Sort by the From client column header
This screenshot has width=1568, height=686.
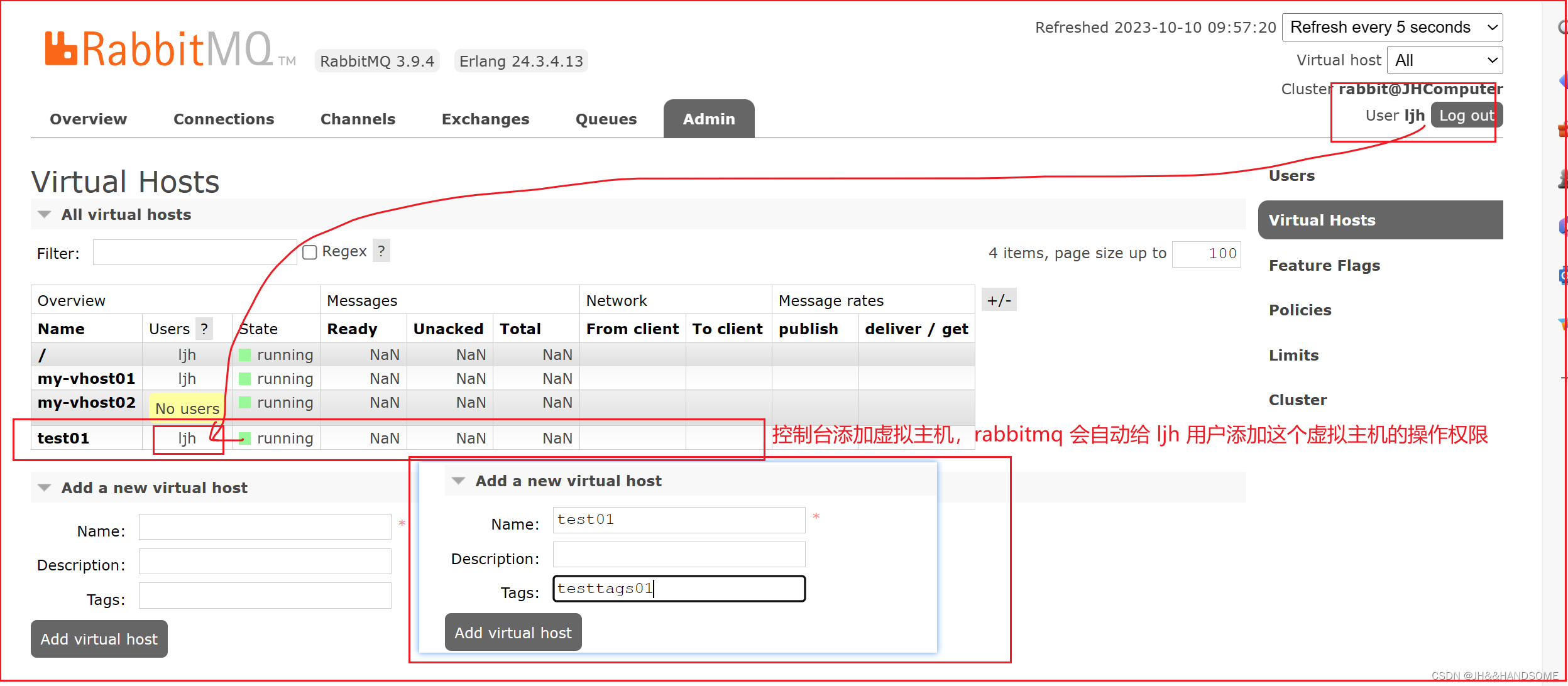click(632, 329)
